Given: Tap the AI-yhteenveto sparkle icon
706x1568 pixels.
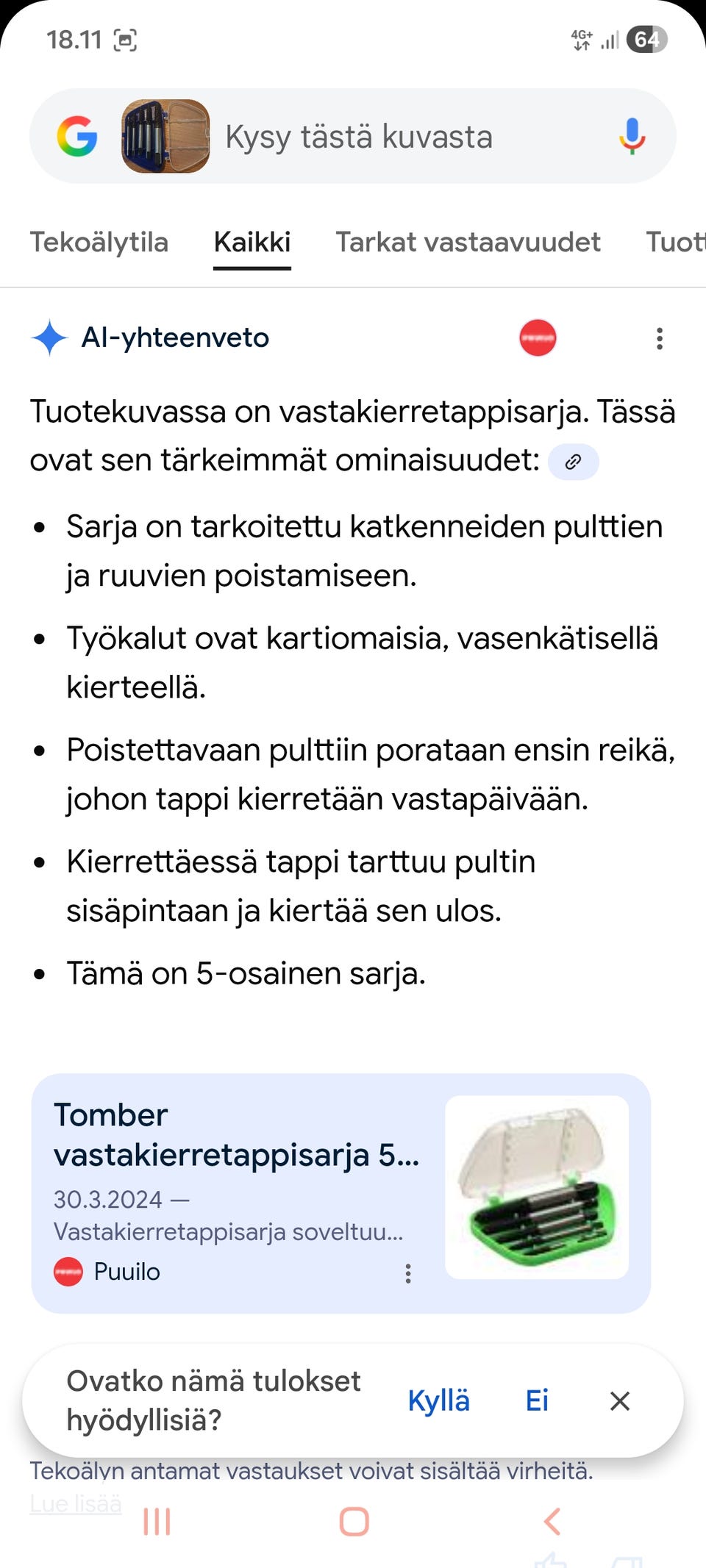Looking at the screenshot, I should tap(49, 337).
